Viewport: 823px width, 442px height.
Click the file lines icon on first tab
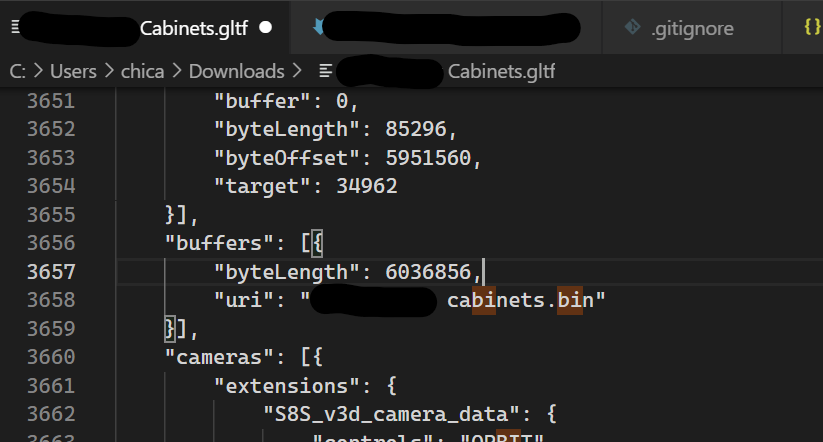click(16, 27)
